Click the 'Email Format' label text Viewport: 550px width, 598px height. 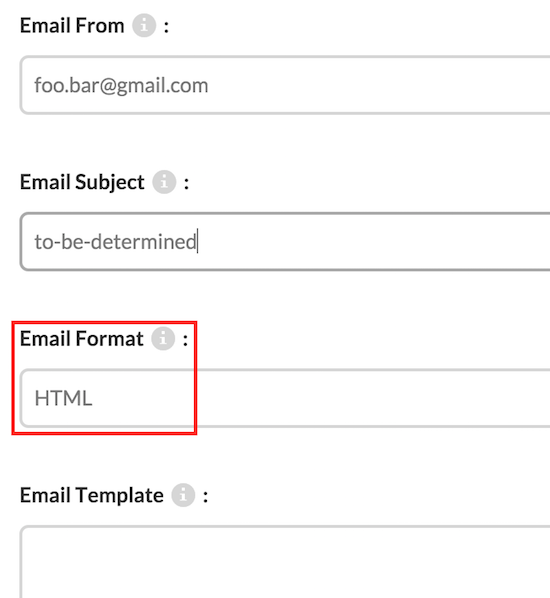coord(82,339)
